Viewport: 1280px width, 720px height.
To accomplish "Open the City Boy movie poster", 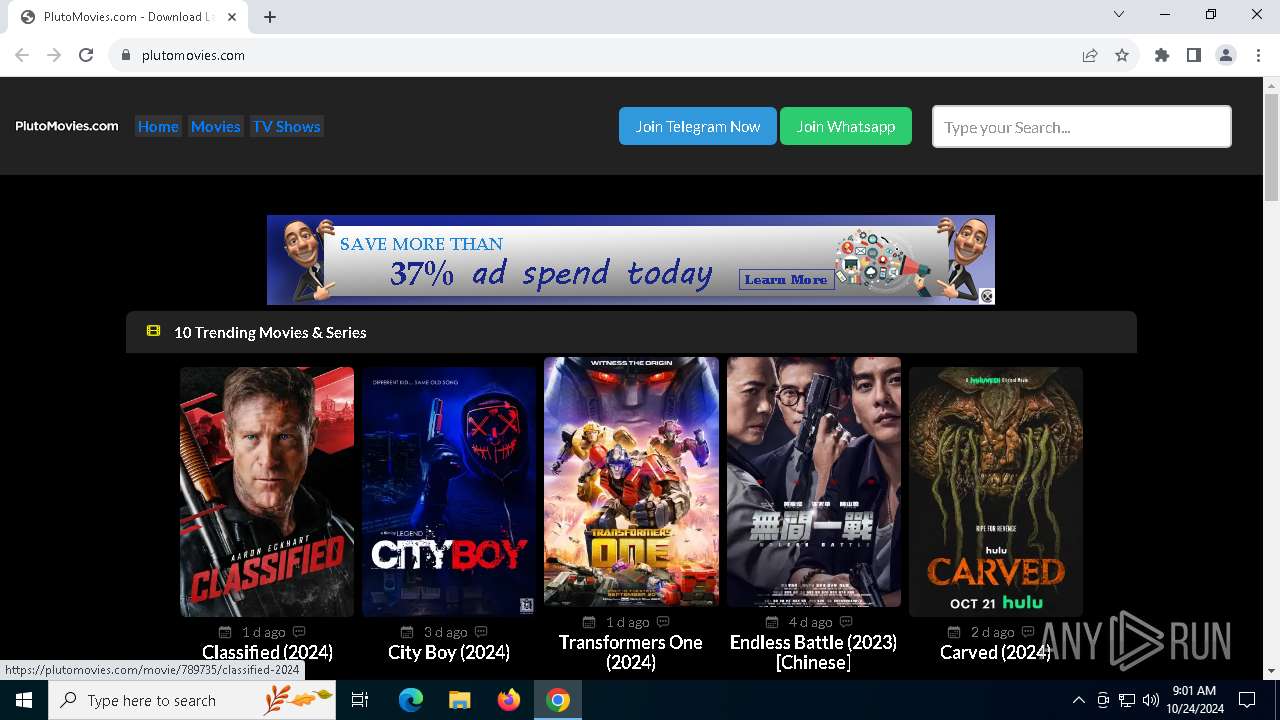I will (449, 491).
